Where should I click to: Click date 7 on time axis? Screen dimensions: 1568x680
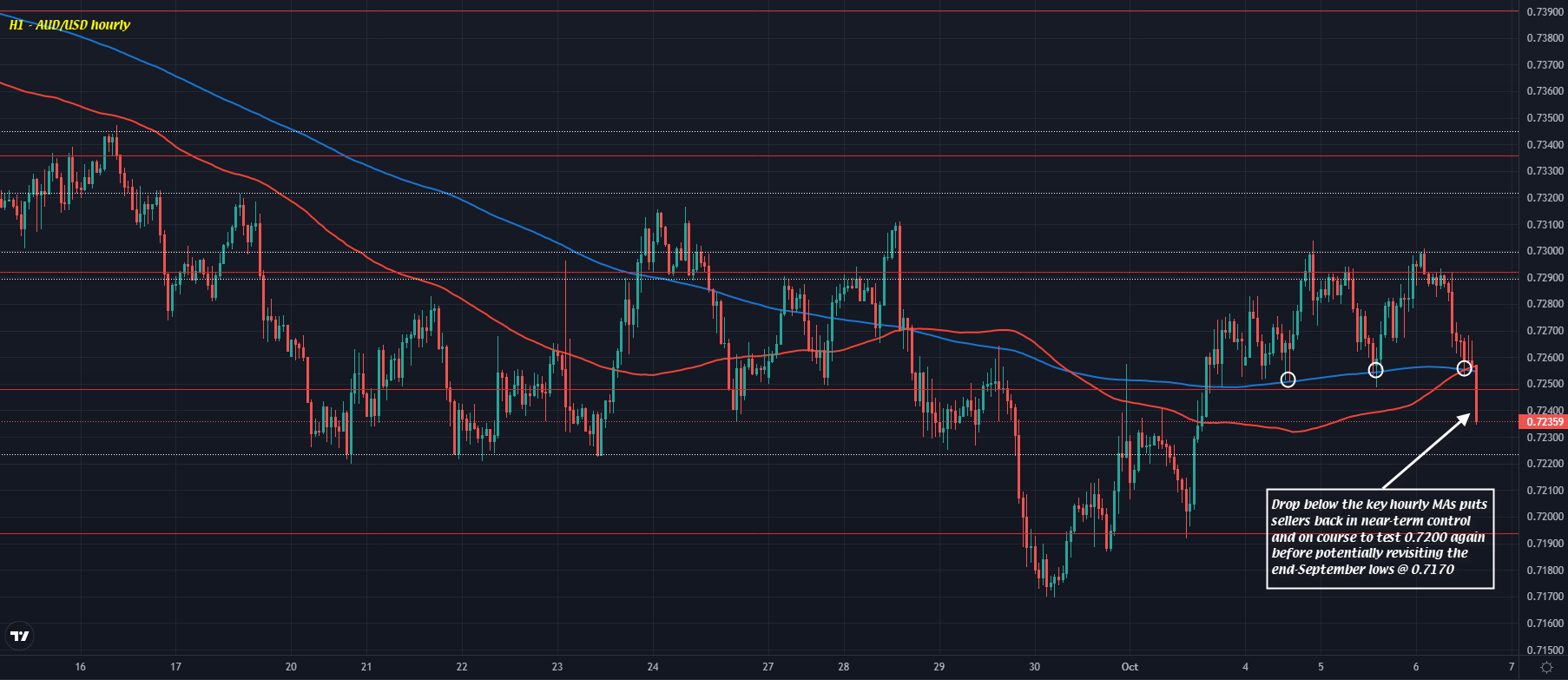click(1512, 667)
